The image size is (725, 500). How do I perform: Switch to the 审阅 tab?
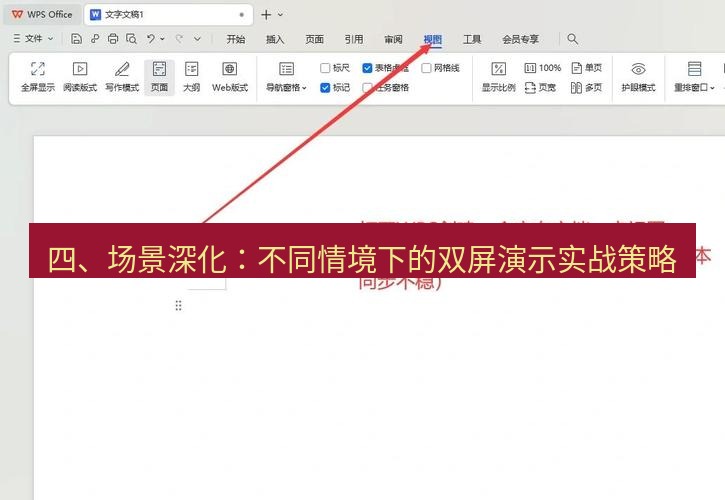pyautogui.click(x=393, y=39)
